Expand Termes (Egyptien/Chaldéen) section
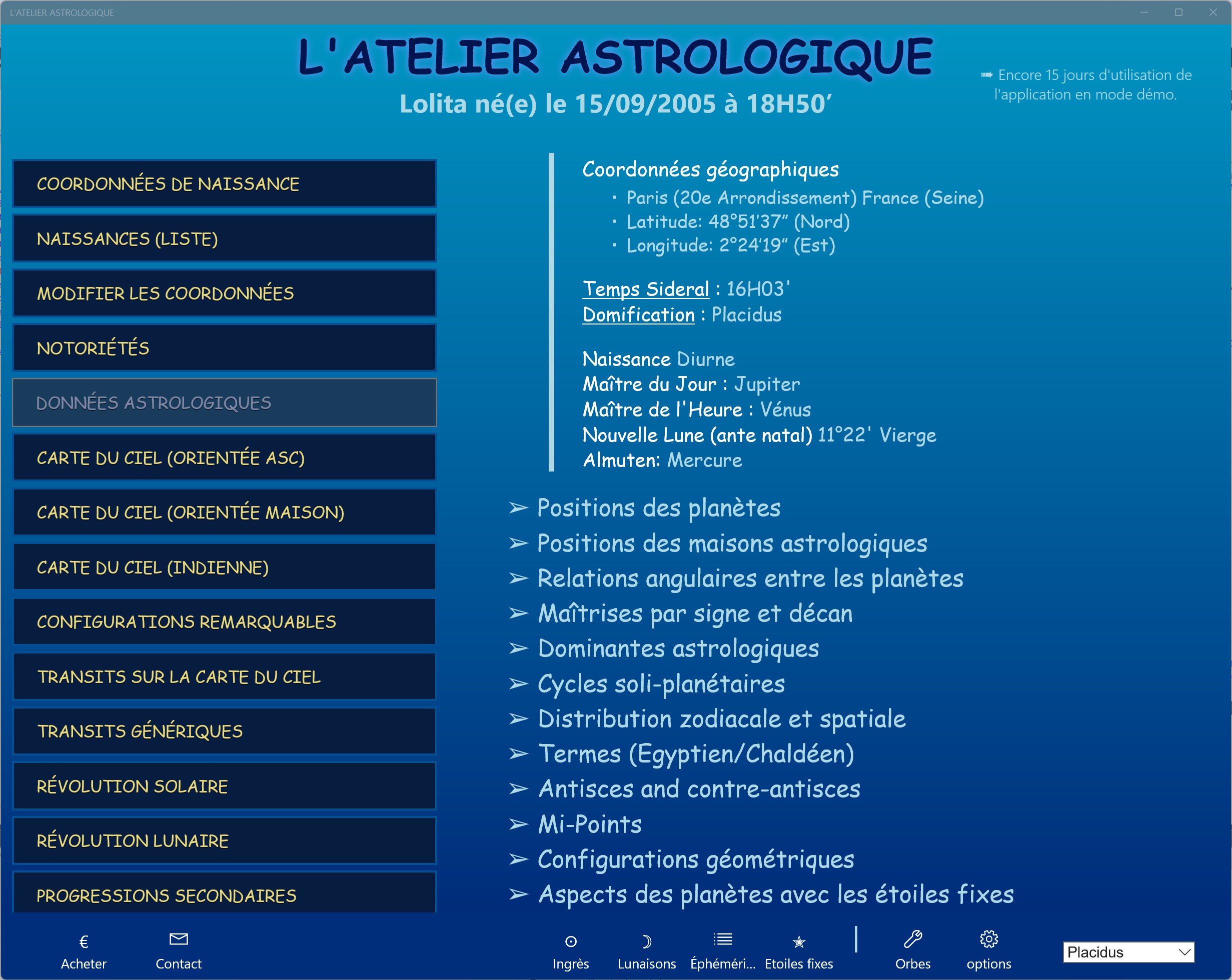The image size is (1232, 980). [695, 754]
